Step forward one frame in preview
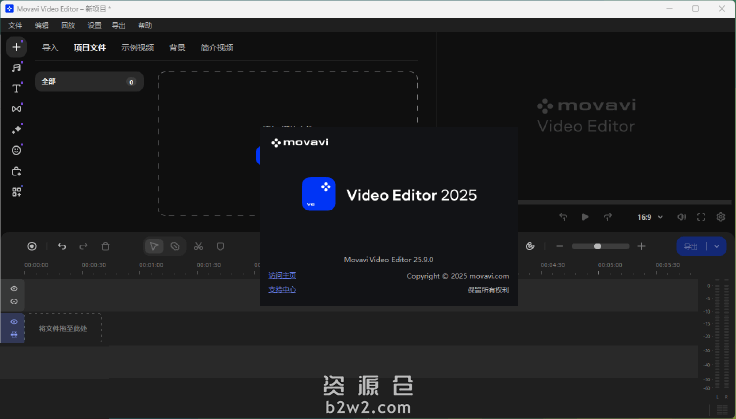The image size is (736, 419). tap(607, 217)
